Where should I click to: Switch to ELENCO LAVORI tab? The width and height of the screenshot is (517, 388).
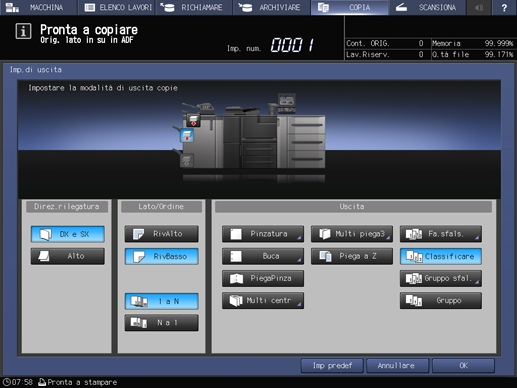(x=117, y=7)
